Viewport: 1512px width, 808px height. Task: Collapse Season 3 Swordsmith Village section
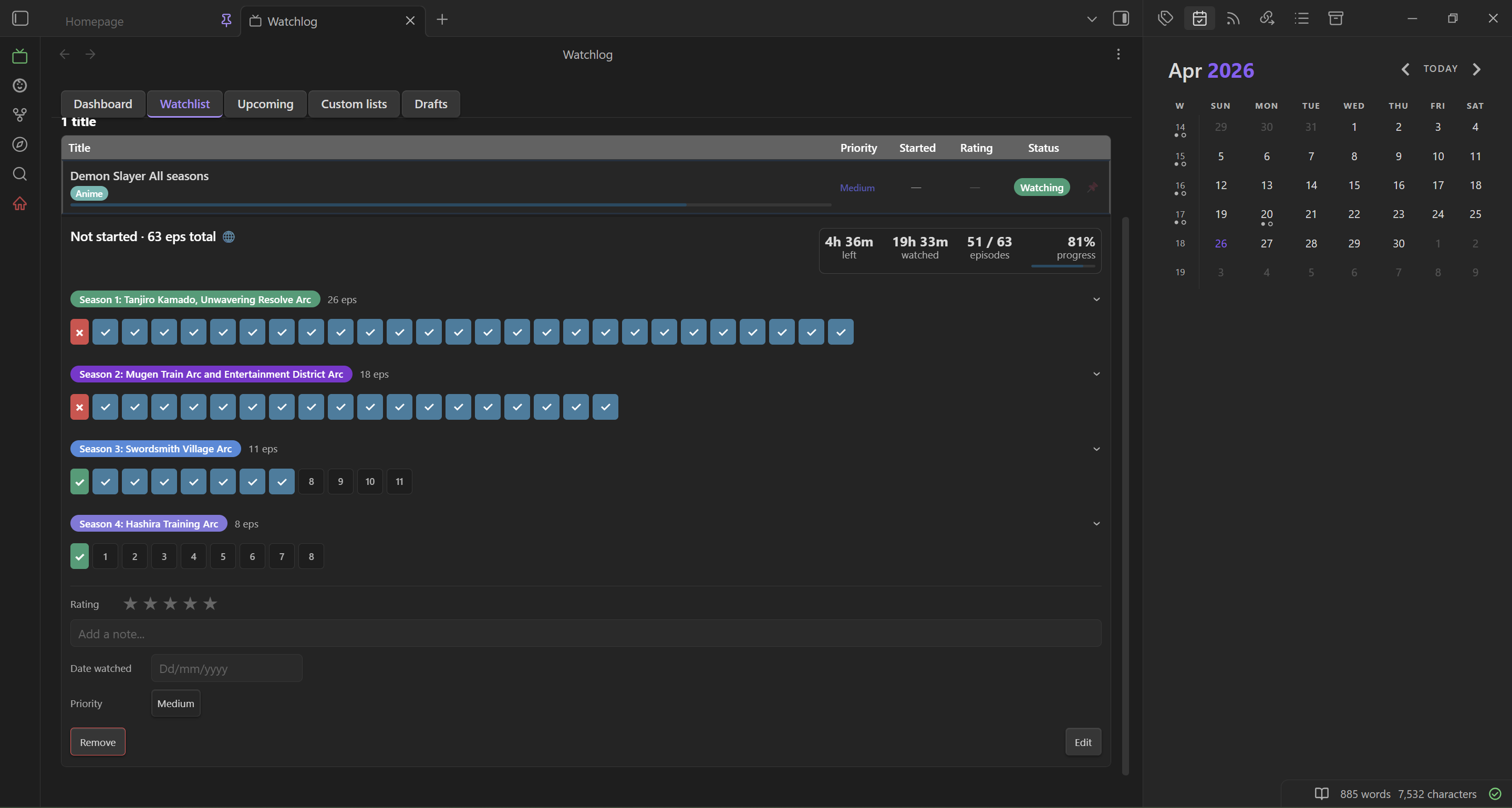[1096, 449]
